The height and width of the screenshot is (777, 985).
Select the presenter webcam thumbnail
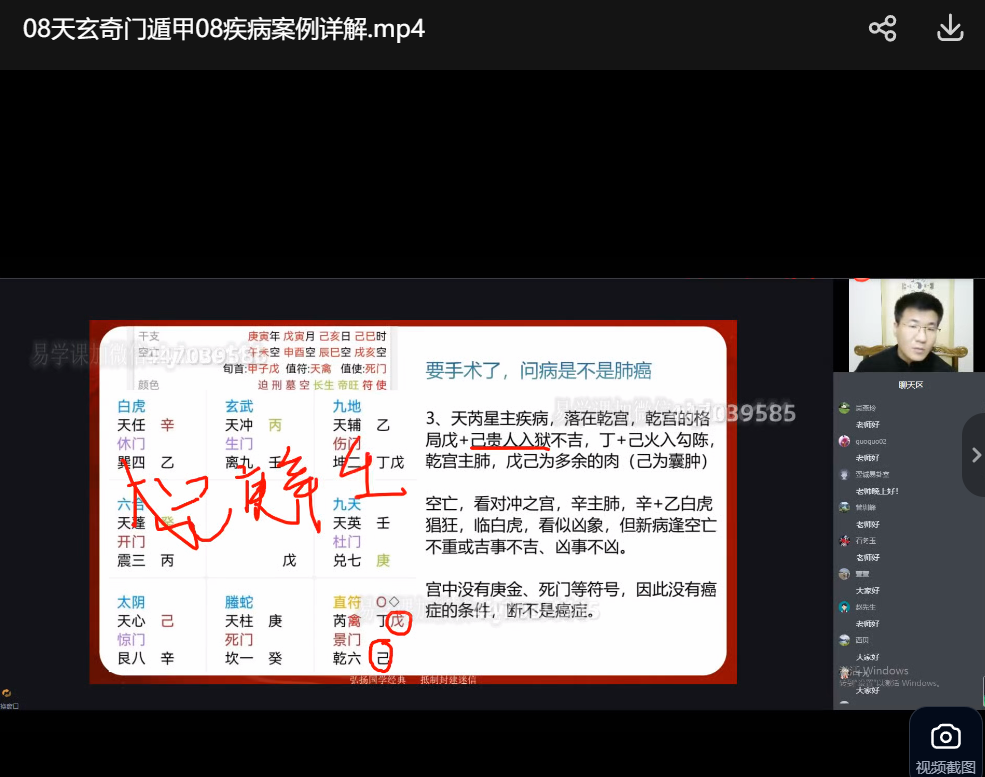pos(910,326)
